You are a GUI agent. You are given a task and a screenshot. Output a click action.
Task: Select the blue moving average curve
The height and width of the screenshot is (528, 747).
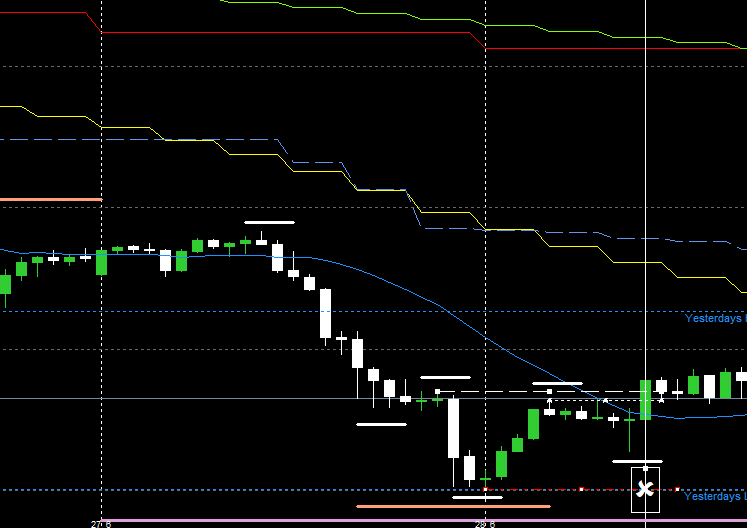pyautogui.click(x=400, y=290)
